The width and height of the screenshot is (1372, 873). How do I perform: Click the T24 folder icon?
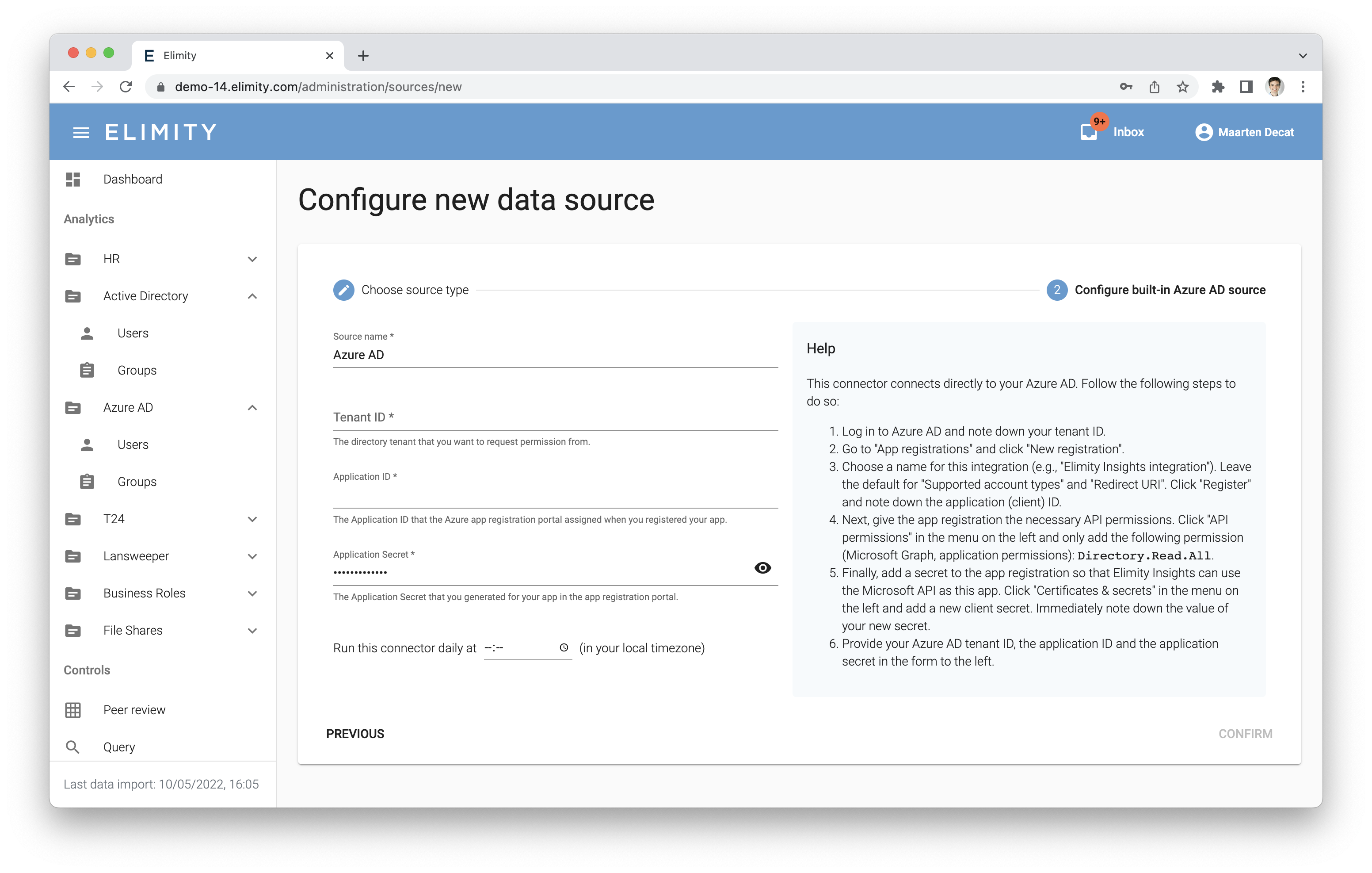[73, 519]
